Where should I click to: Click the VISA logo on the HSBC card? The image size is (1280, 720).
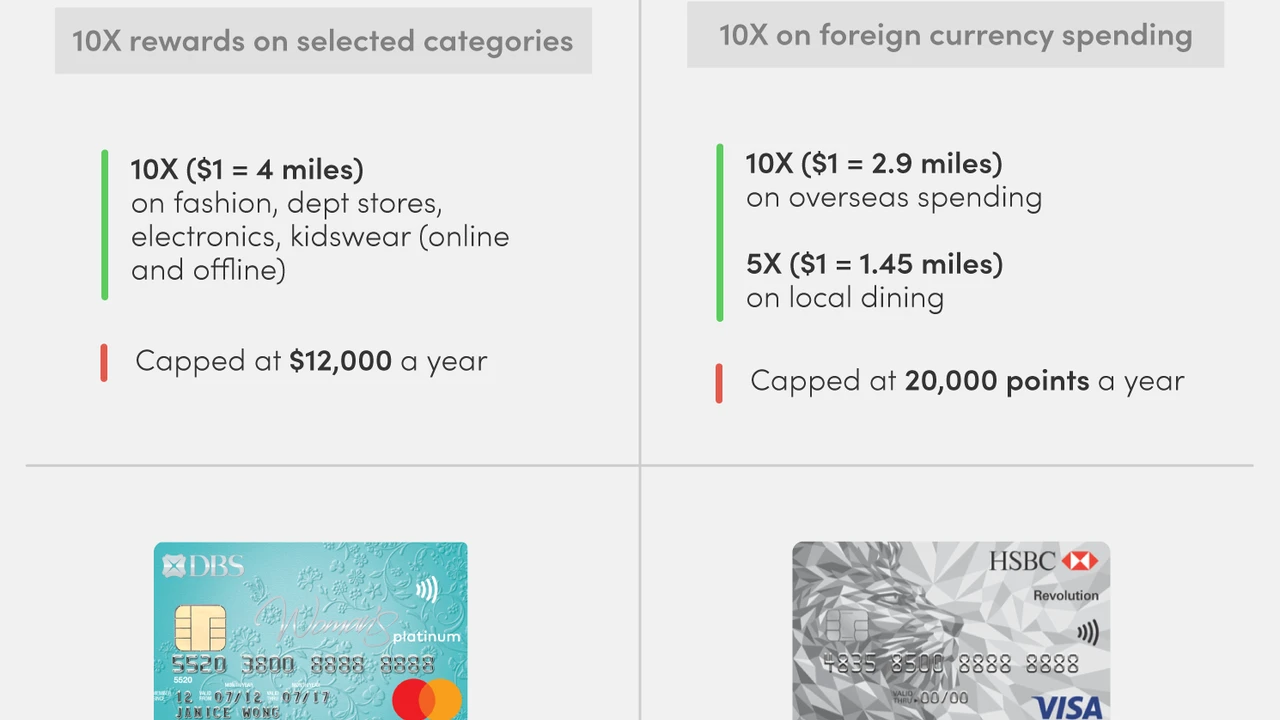1066,708
